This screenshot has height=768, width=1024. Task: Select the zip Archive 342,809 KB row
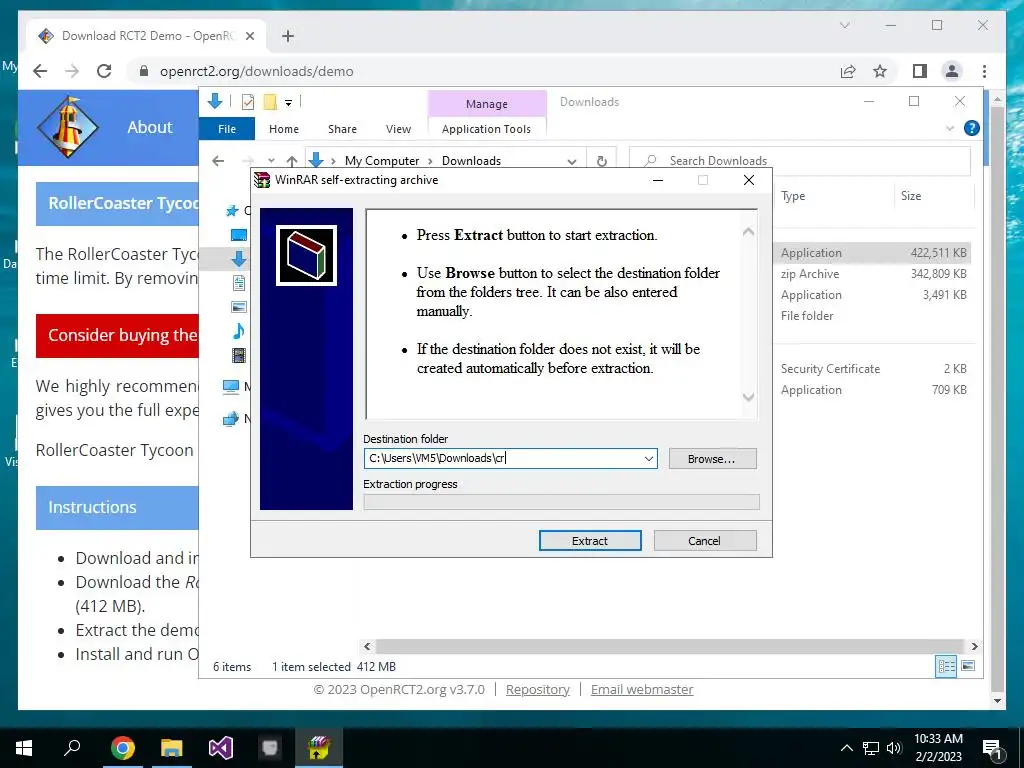pos(873,274)
